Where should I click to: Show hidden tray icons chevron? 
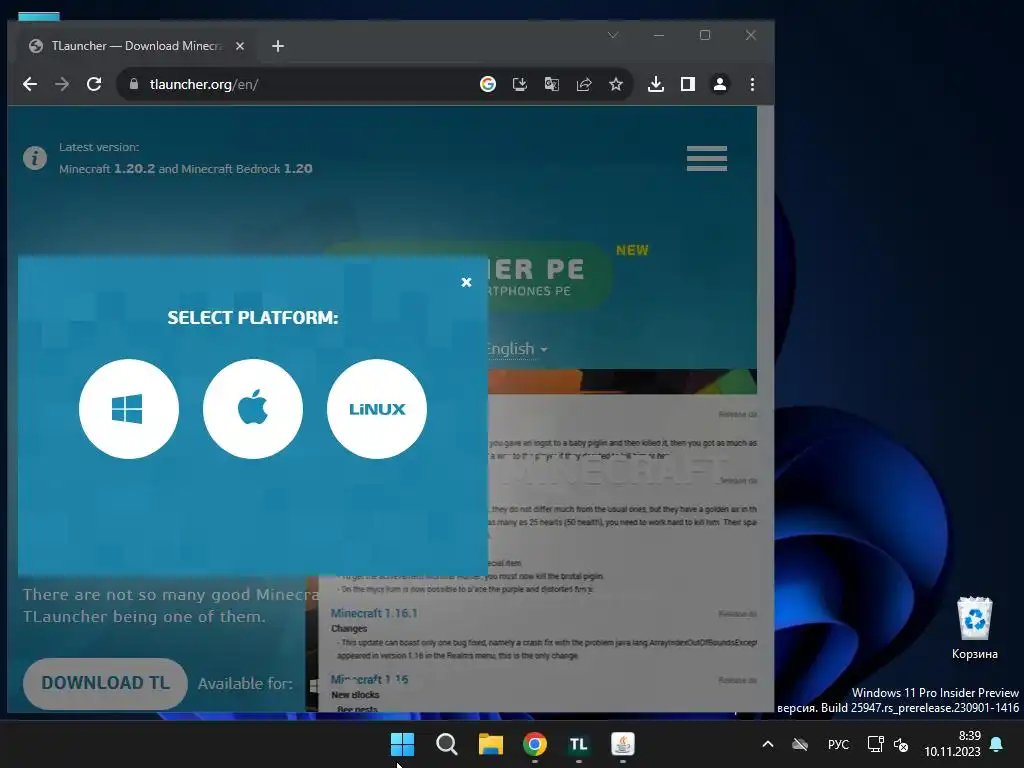[768, 744]
